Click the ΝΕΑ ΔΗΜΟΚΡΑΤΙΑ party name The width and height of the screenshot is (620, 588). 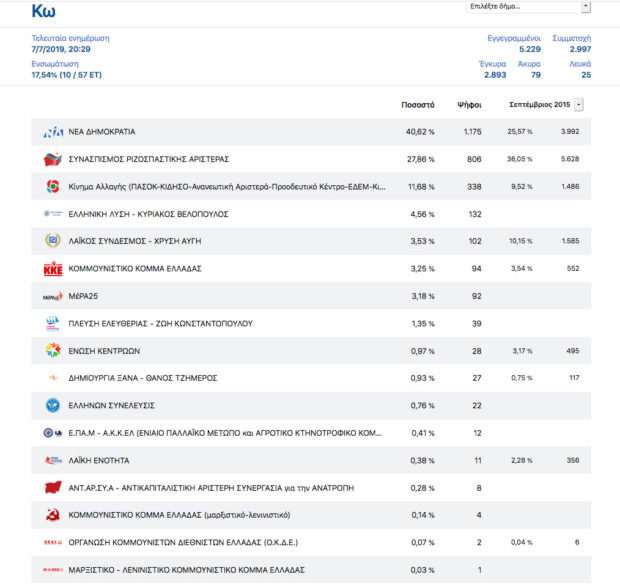[x=102, y=132]
